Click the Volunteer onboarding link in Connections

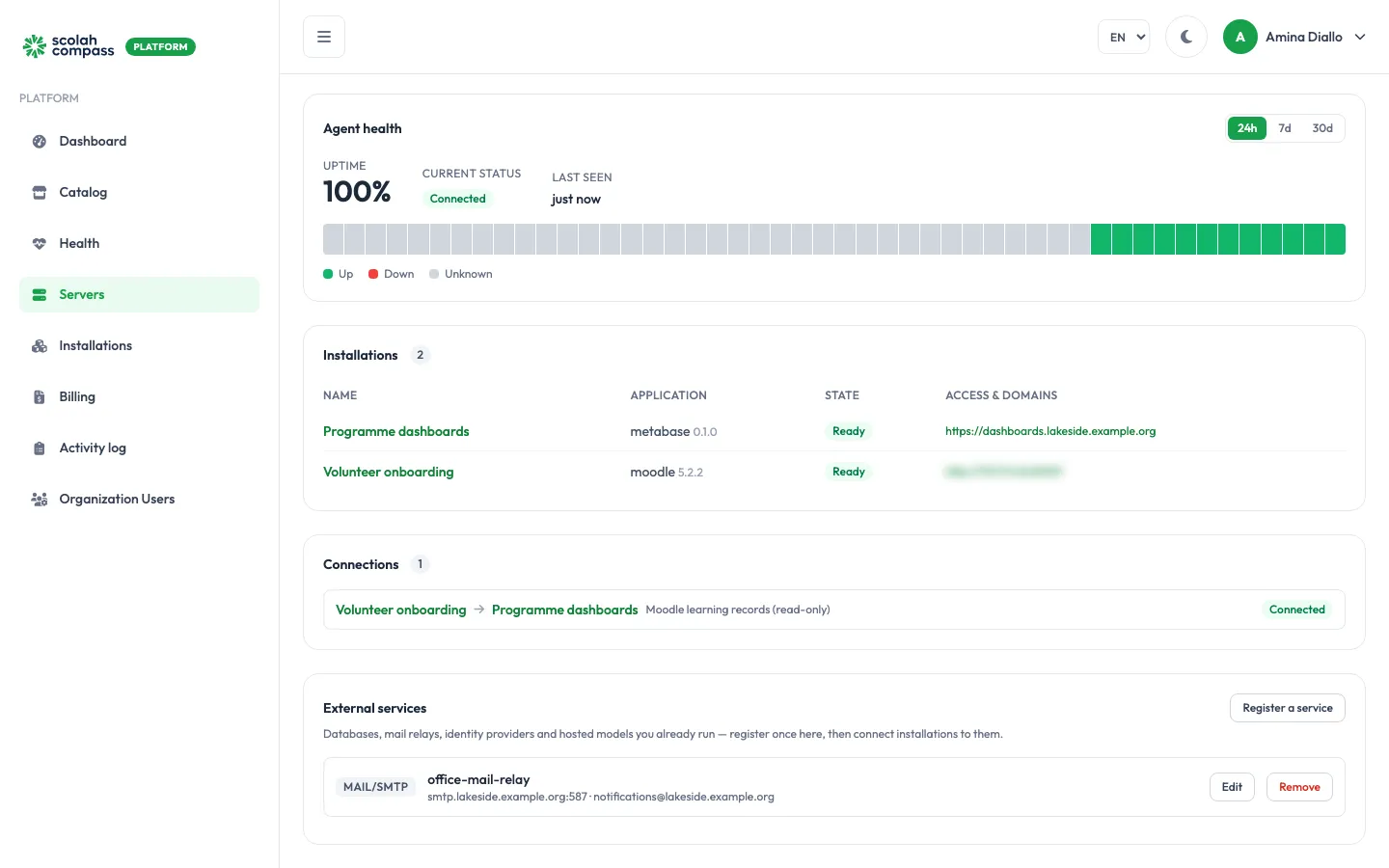coord(401,610)
